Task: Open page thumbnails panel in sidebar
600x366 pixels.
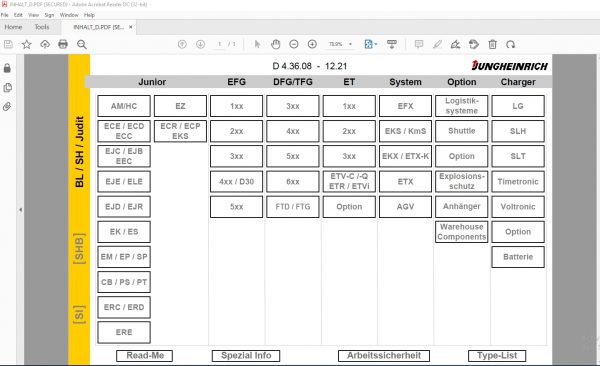Action: [x=7, y=88]
